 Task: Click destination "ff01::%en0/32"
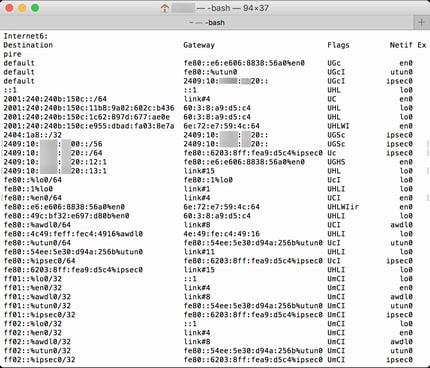tap(33, 288)
